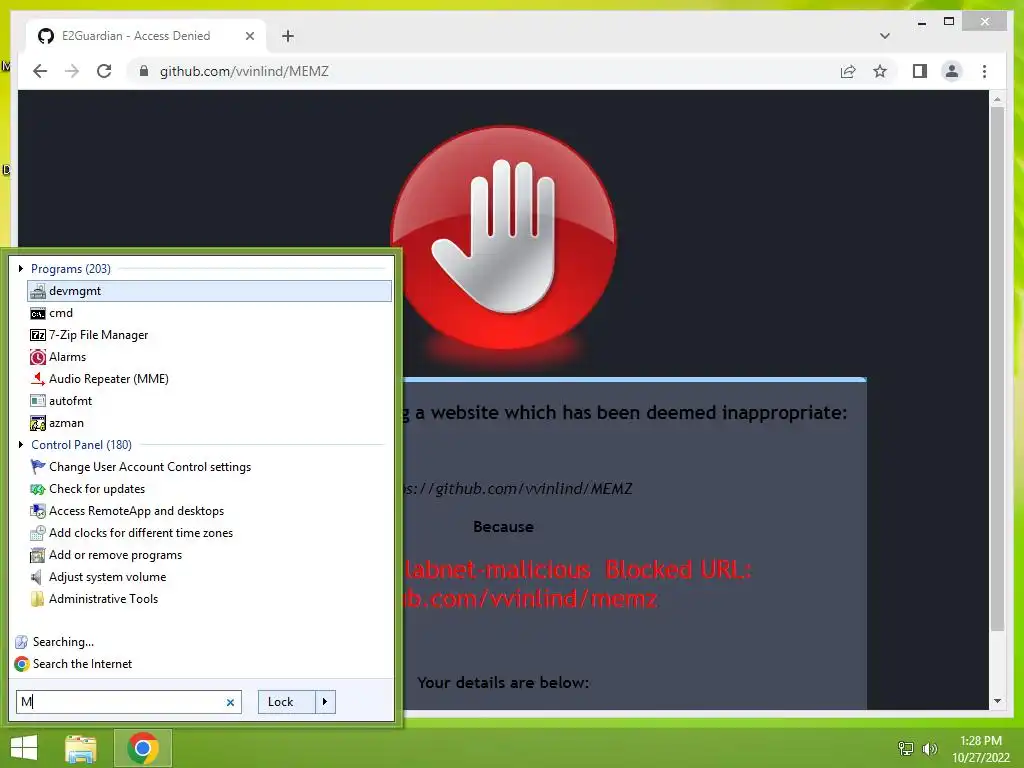
Task: Go back in Chrome
Action: coord(40,71)
